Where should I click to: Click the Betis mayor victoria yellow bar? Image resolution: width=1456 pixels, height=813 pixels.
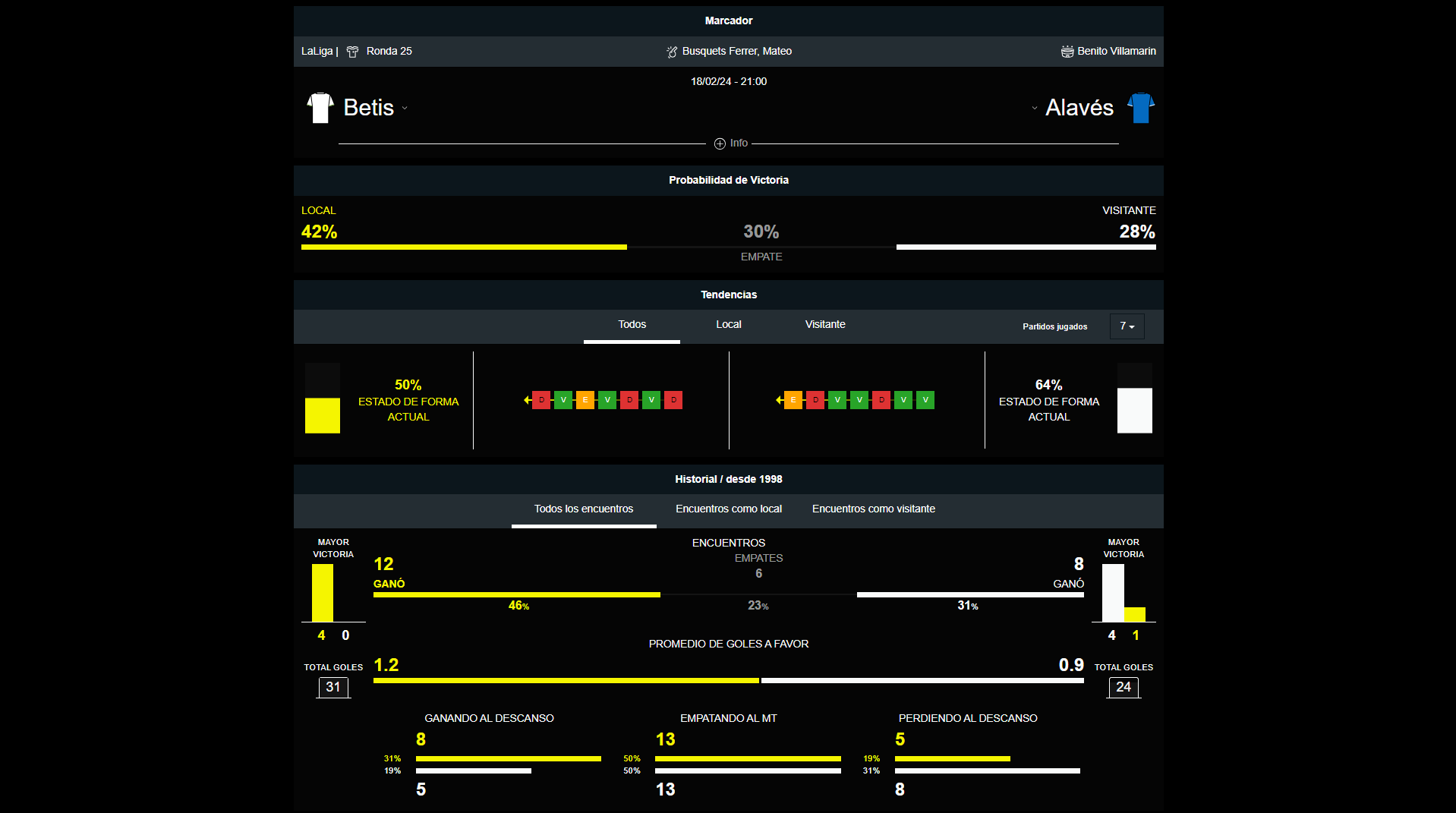point(323,593)
